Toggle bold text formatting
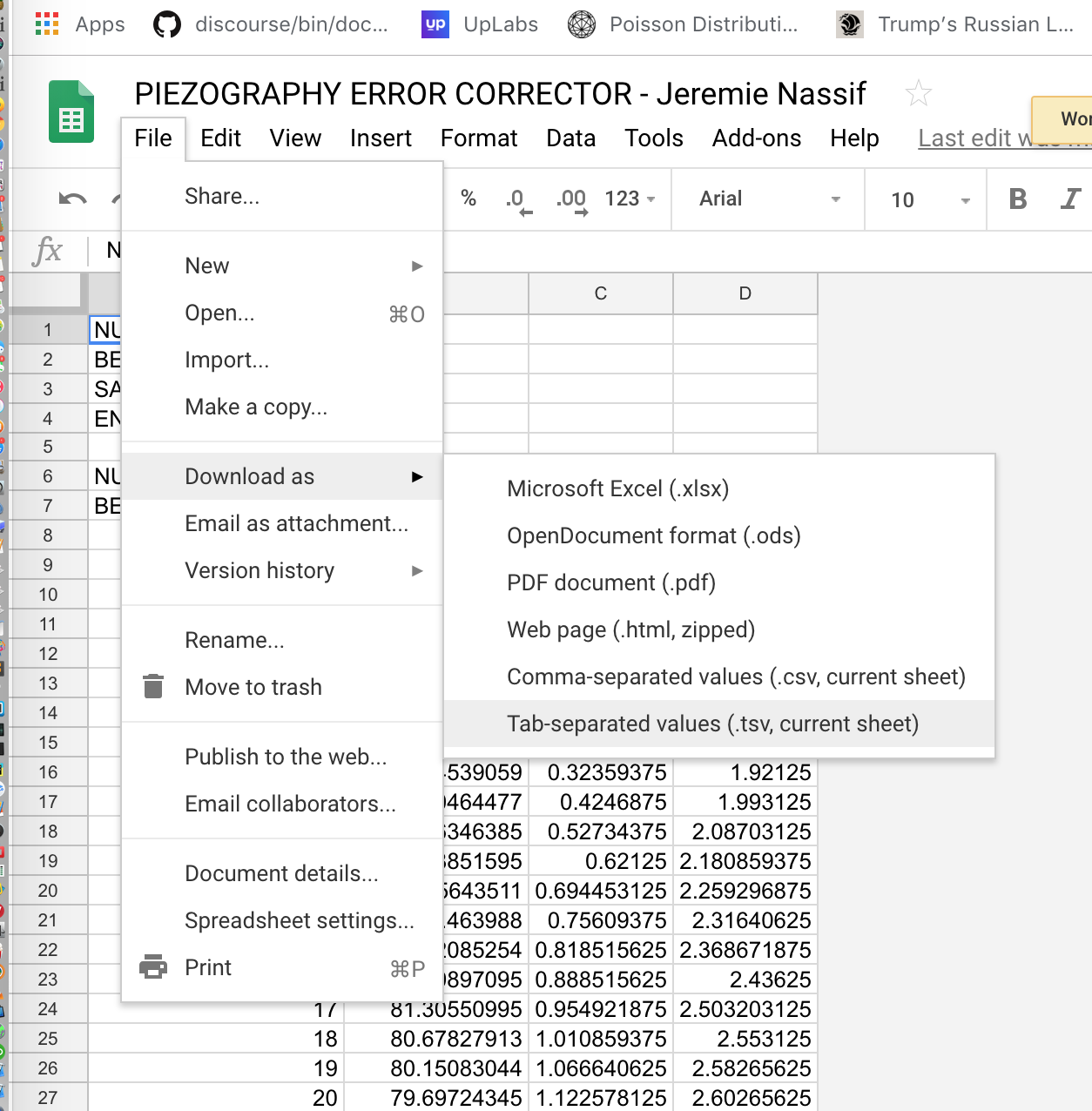 1017,199
